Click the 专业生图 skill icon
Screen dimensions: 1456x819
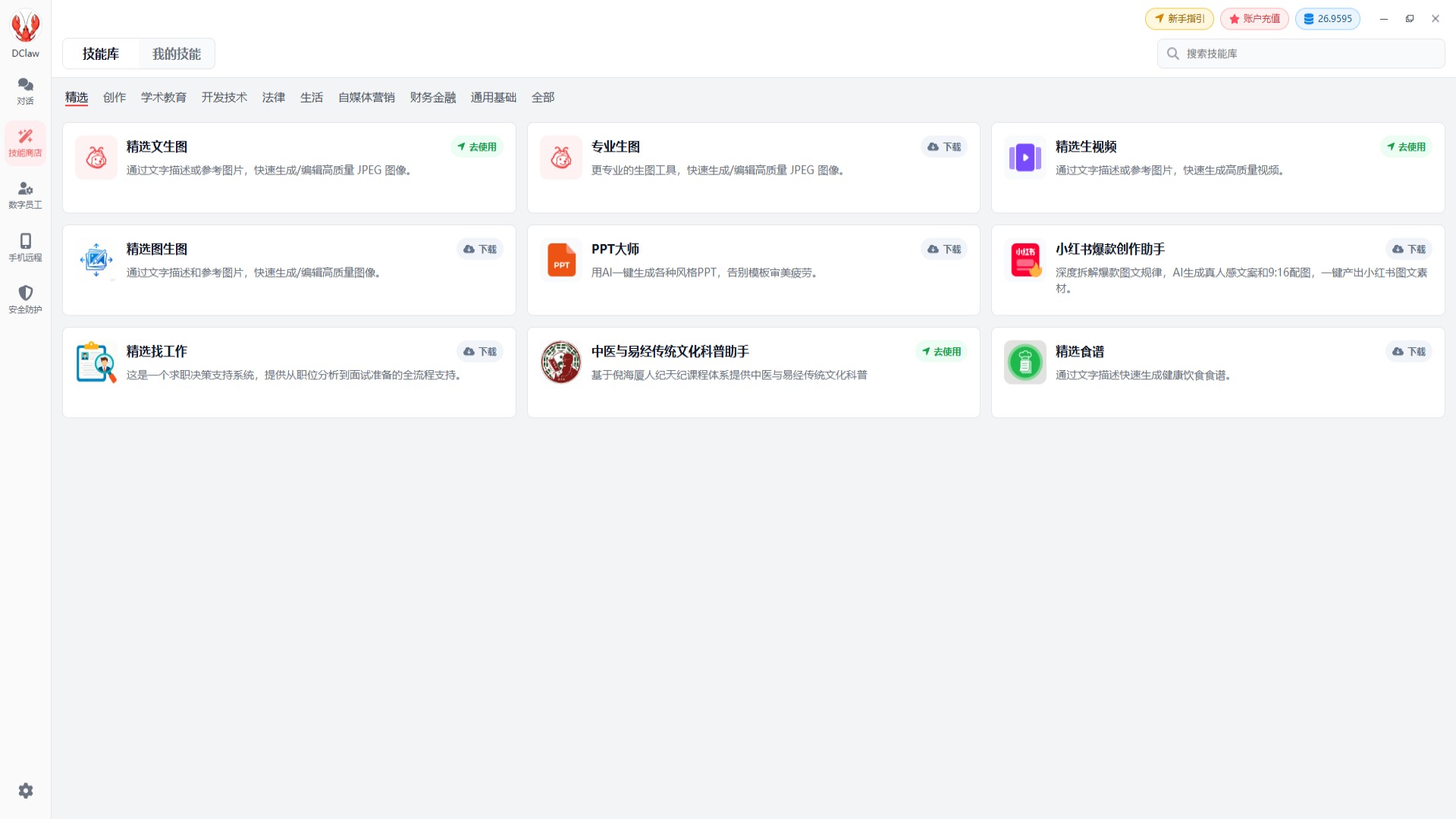(561, 158)
